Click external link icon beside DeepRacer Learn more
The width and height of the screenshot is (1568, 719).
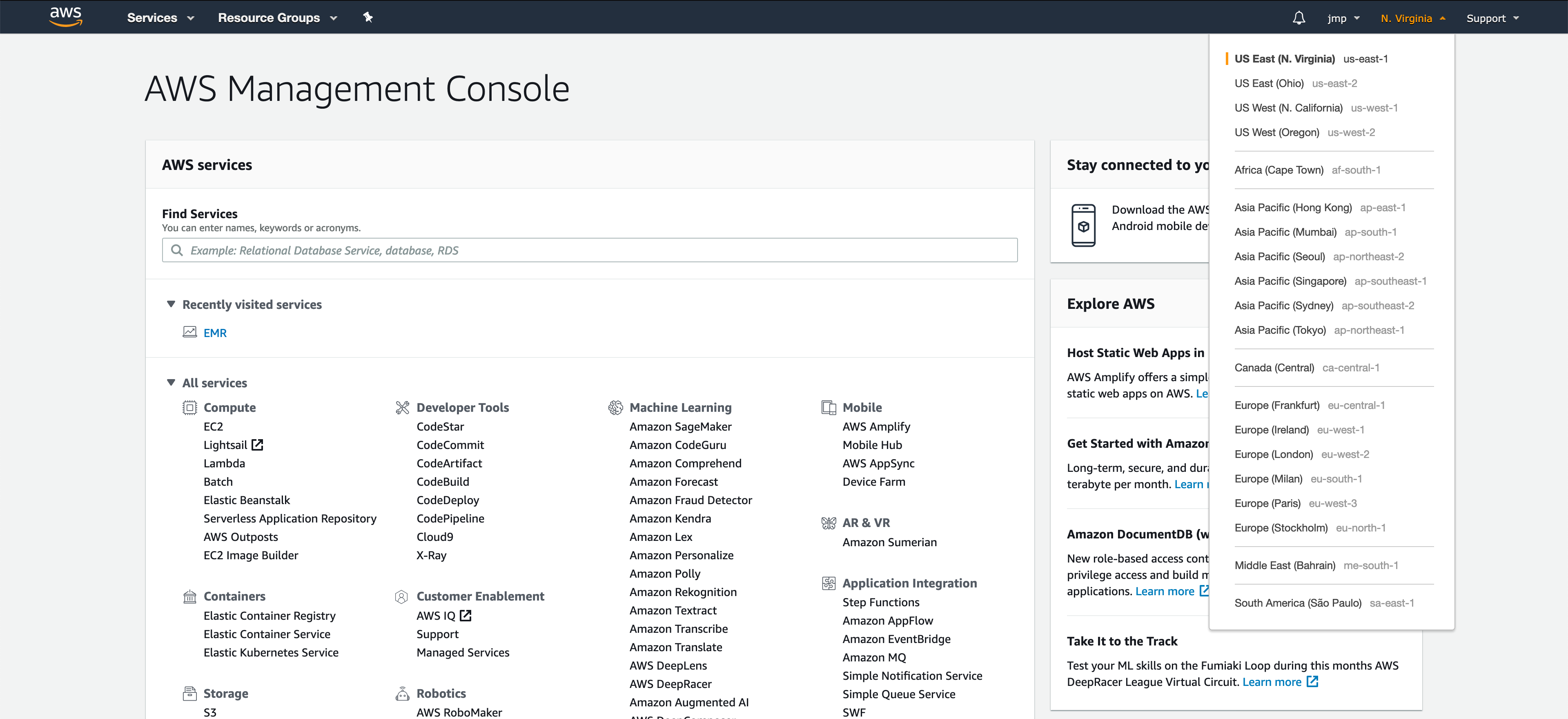pos(1312,681)
